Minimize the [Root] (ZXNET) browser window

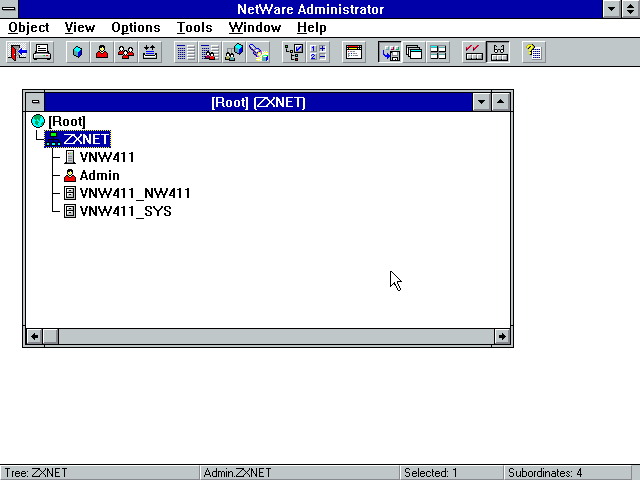(482, 102)
